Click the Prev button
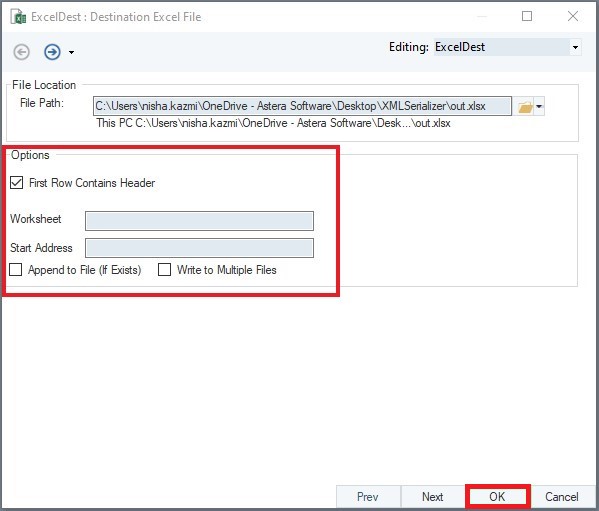599x511 pixels. tap(367, 496)
